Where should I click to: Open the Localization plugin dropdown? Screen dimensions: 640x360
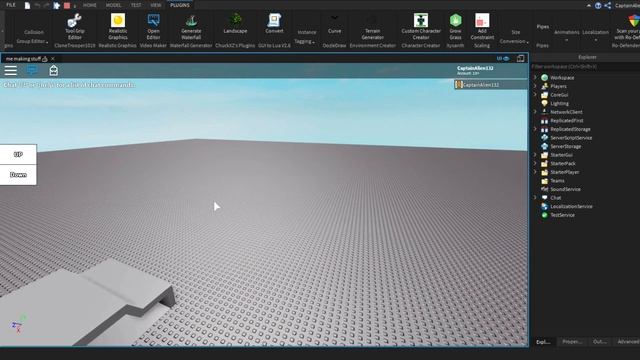596,36
